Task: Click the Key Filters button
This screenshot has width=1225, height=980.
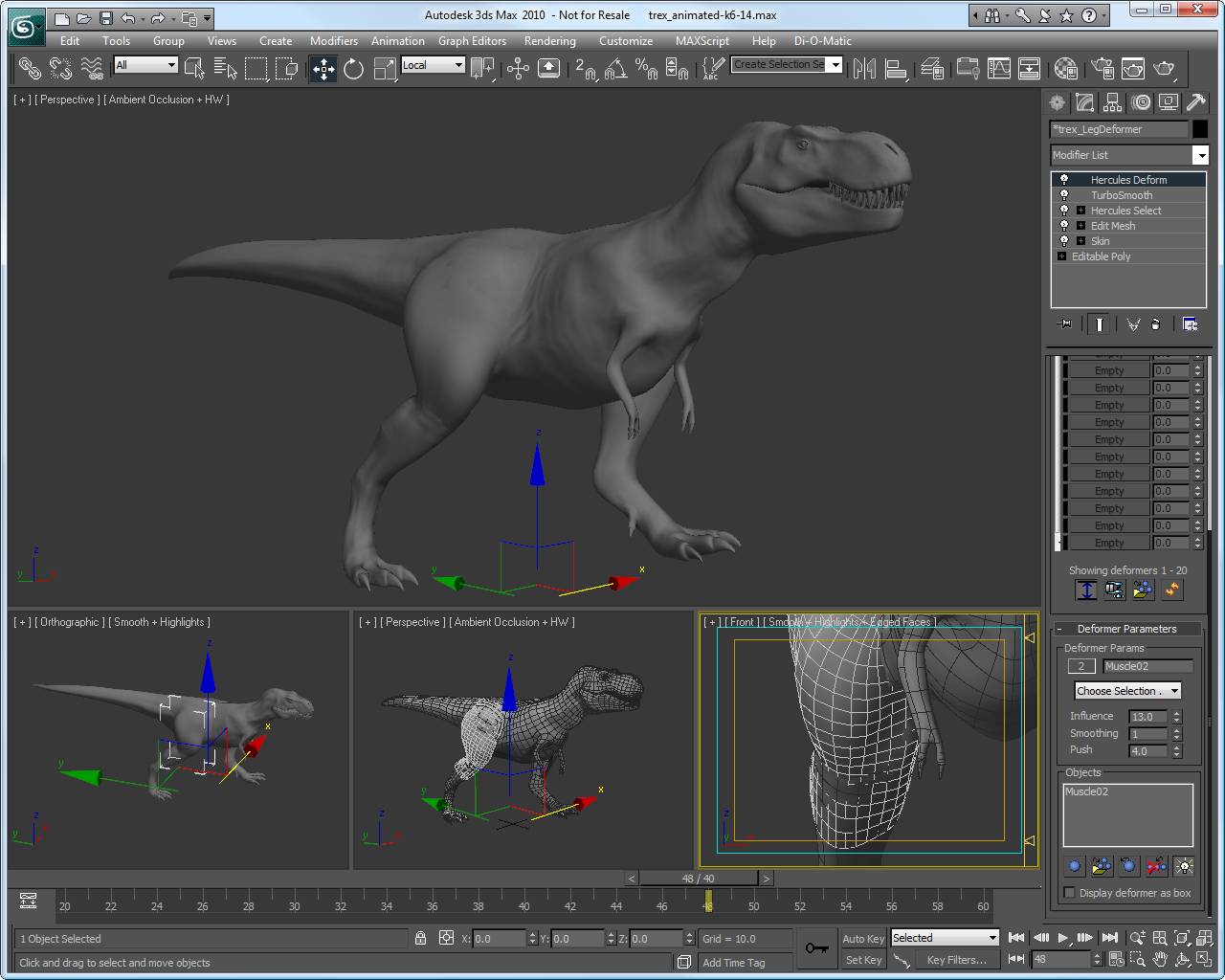Action: 957,959
